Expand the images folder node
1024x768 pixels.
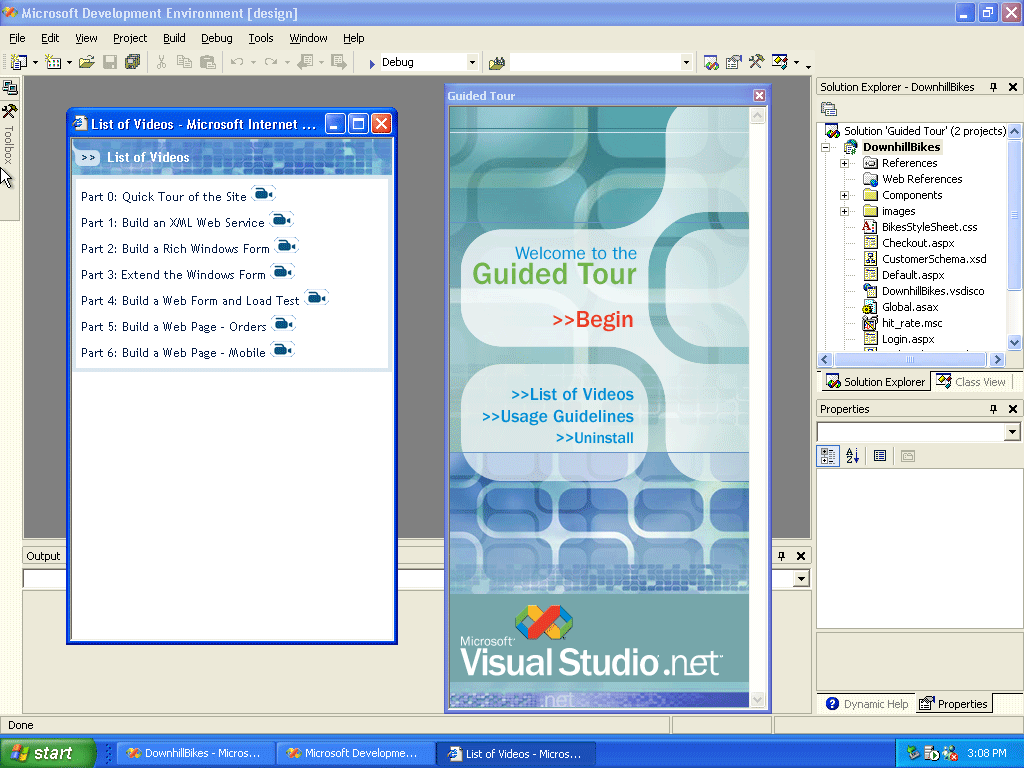click(x=844, y=212)
